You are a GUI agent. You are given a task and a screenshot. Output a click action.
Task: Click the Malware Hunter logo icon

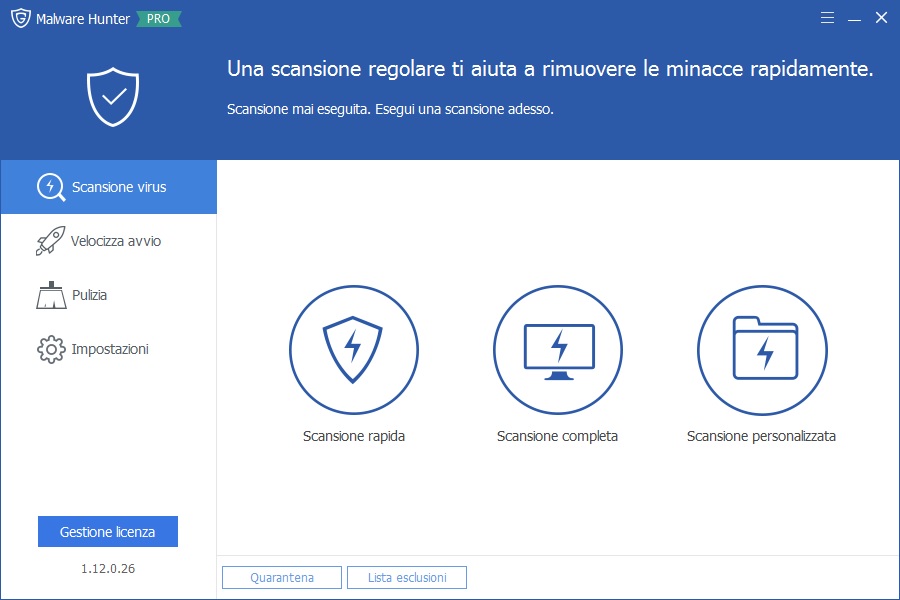21,18
